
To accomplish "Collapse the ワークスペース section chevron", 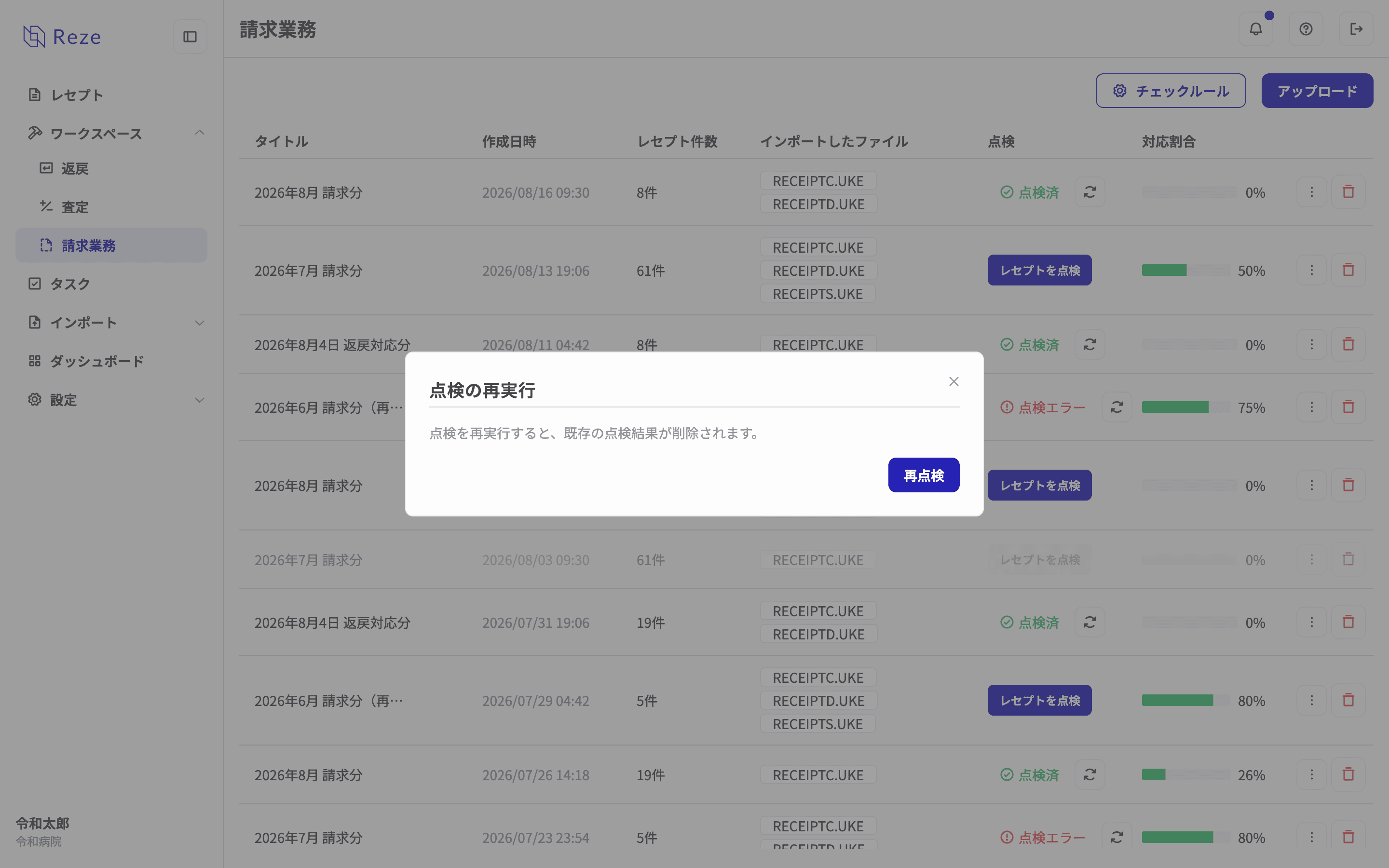I will tap(199, 133).
